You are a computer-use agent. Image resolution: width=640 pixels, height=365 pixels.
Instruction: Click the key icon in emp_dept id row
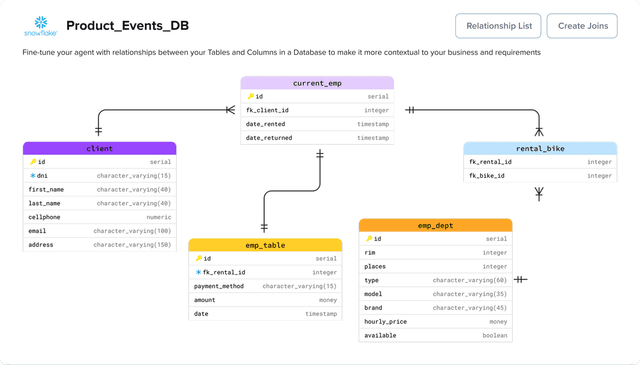pos(369,238)
